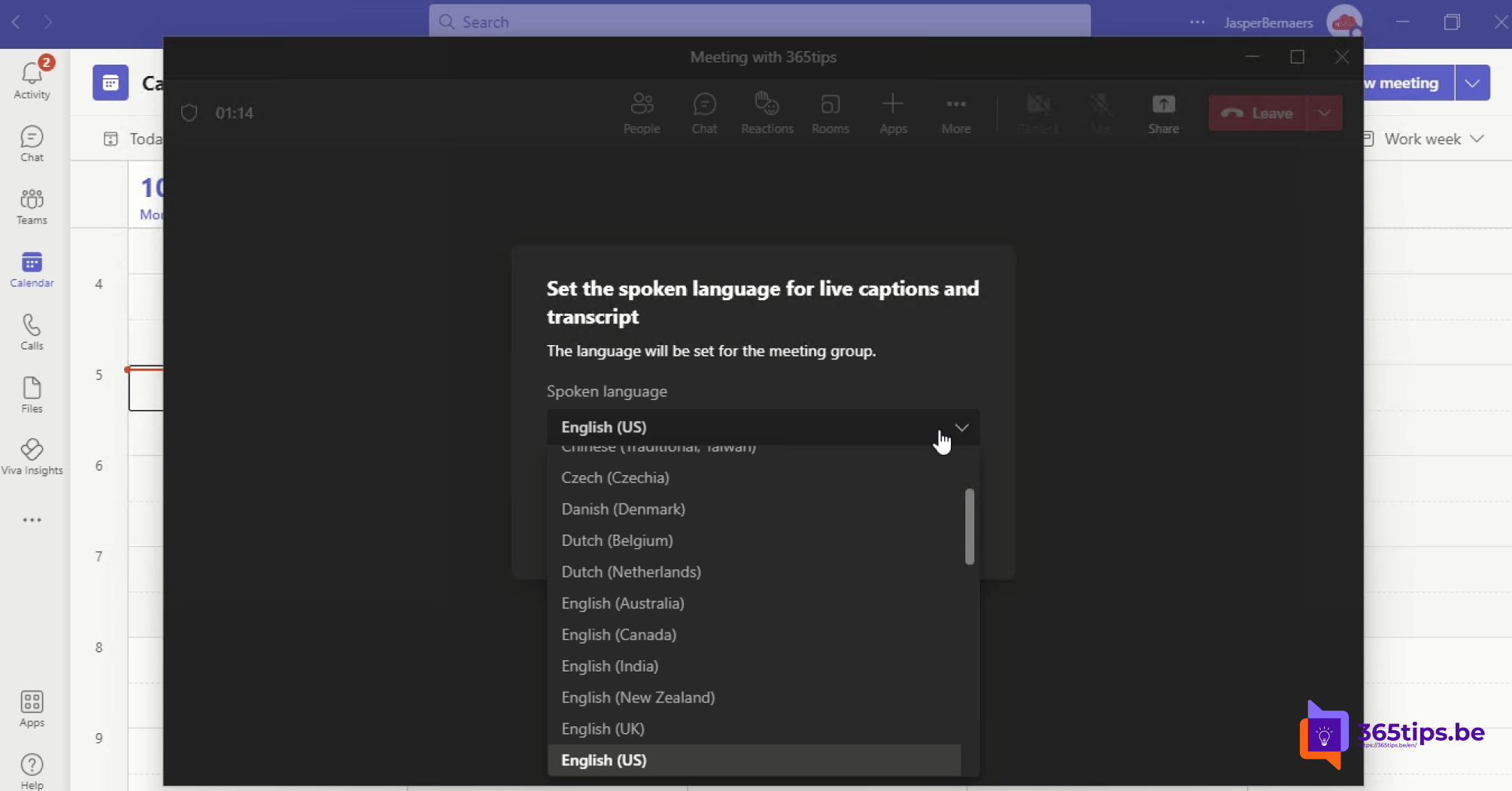Open More actions in meeting toolbar

[x=956, y=114]
